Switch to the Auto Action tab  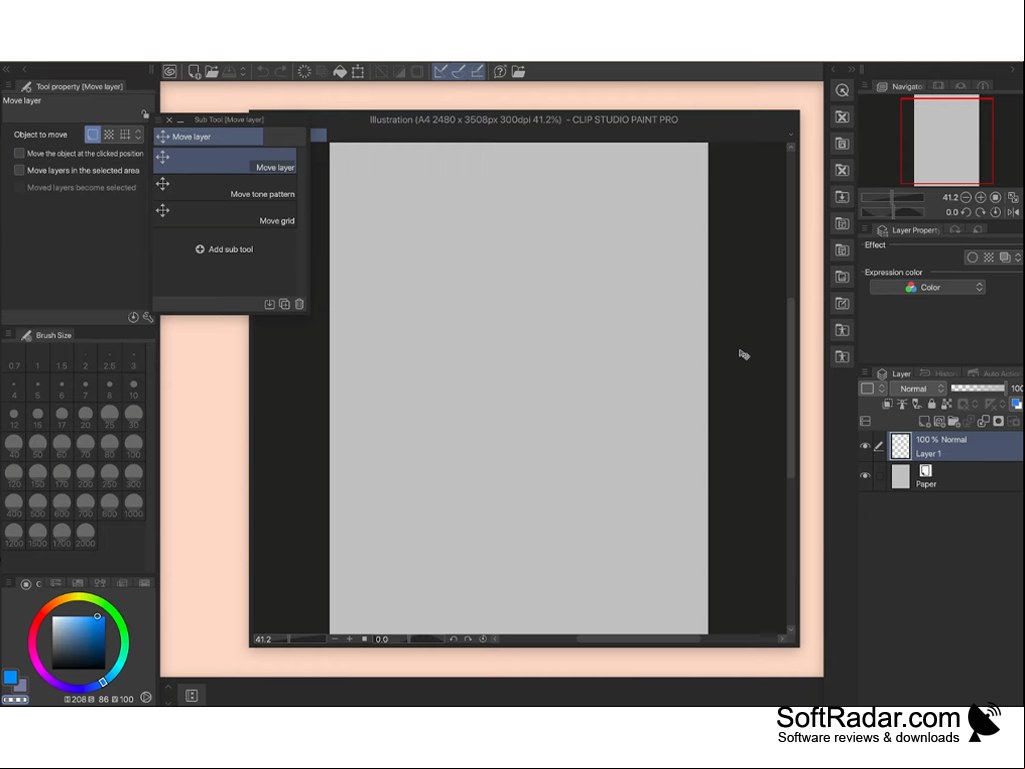(994, 373)
